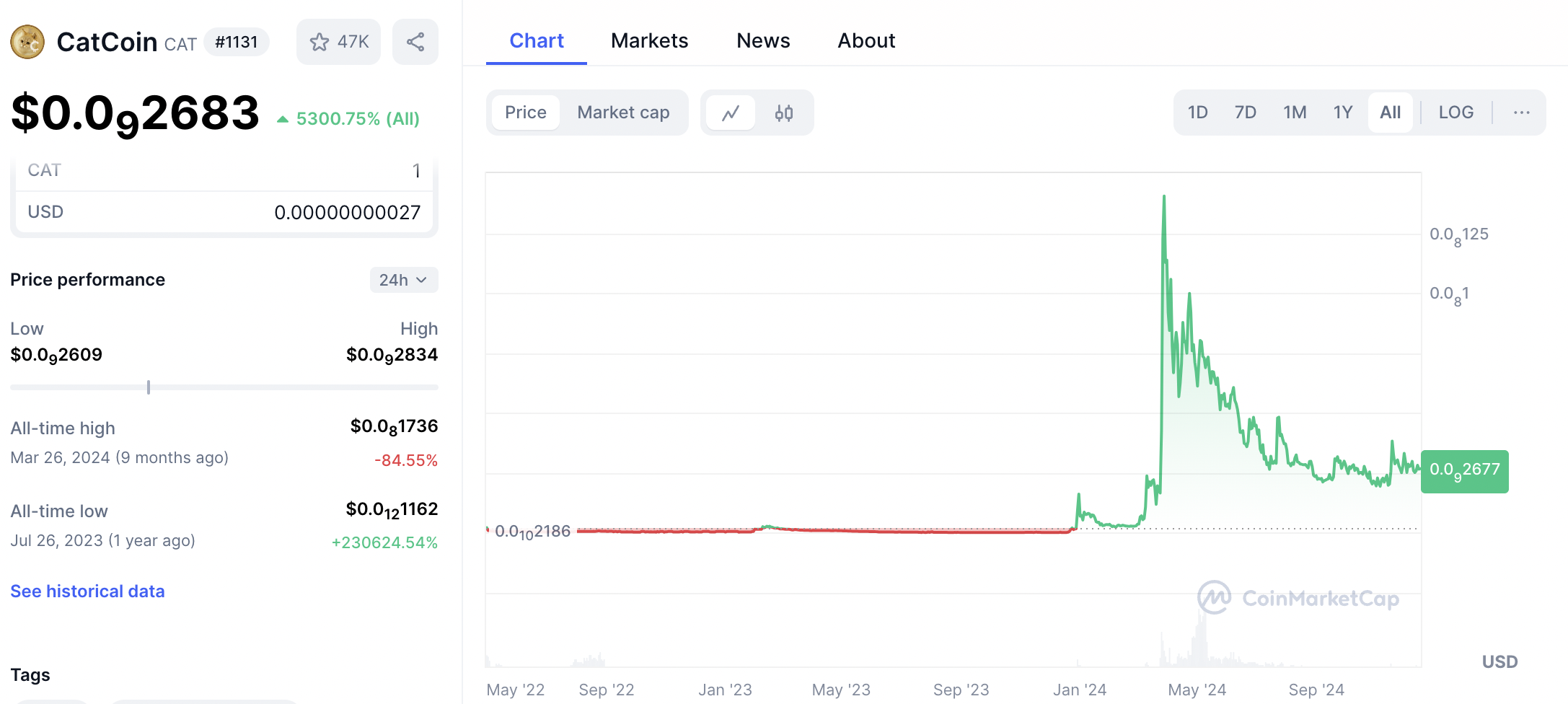Click the 24h Low value $0.0₉2609
This screenshot has width=1568, height=704.
(56, 355)
